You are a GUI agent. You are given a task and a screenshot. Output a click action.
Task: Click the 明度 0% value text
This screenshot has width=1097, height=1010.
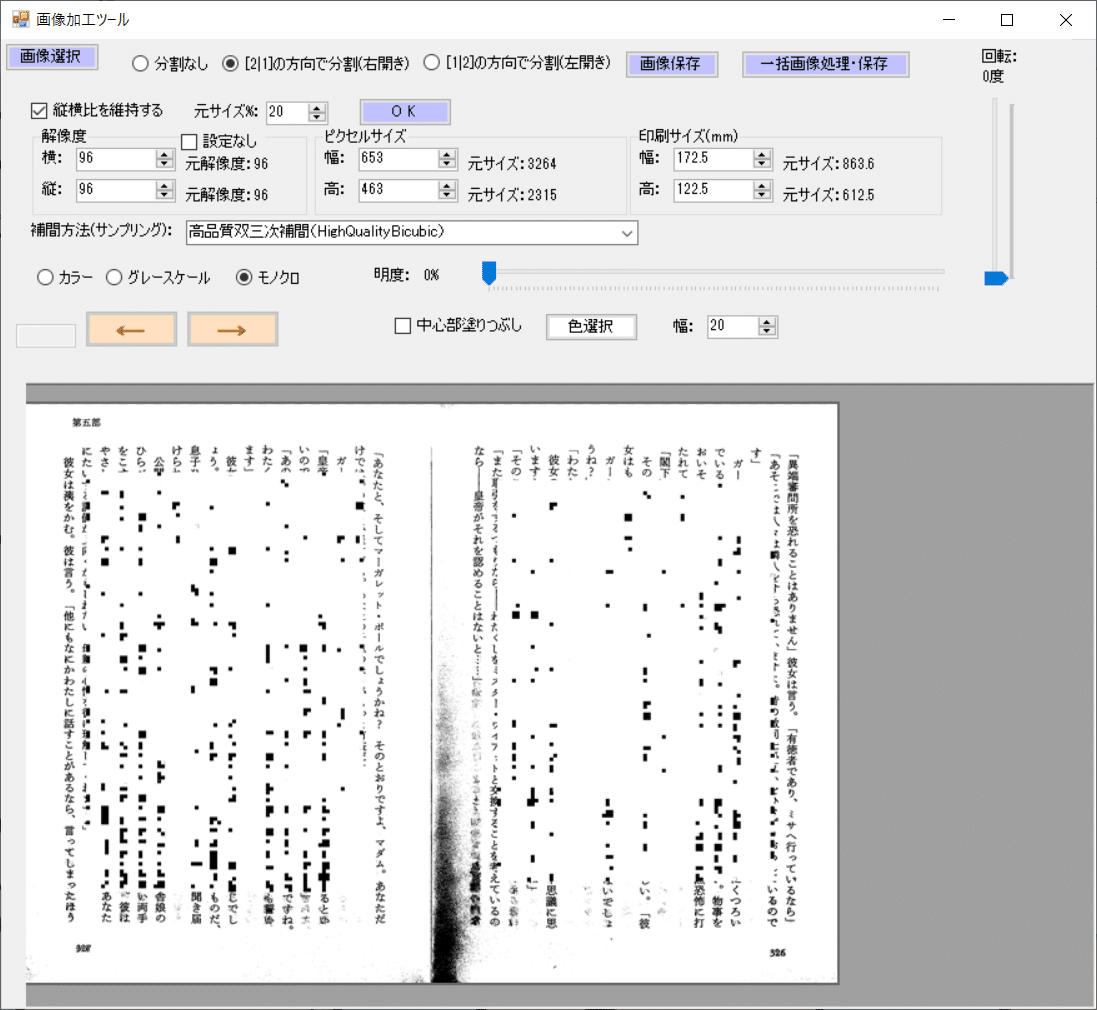[431, 275]
